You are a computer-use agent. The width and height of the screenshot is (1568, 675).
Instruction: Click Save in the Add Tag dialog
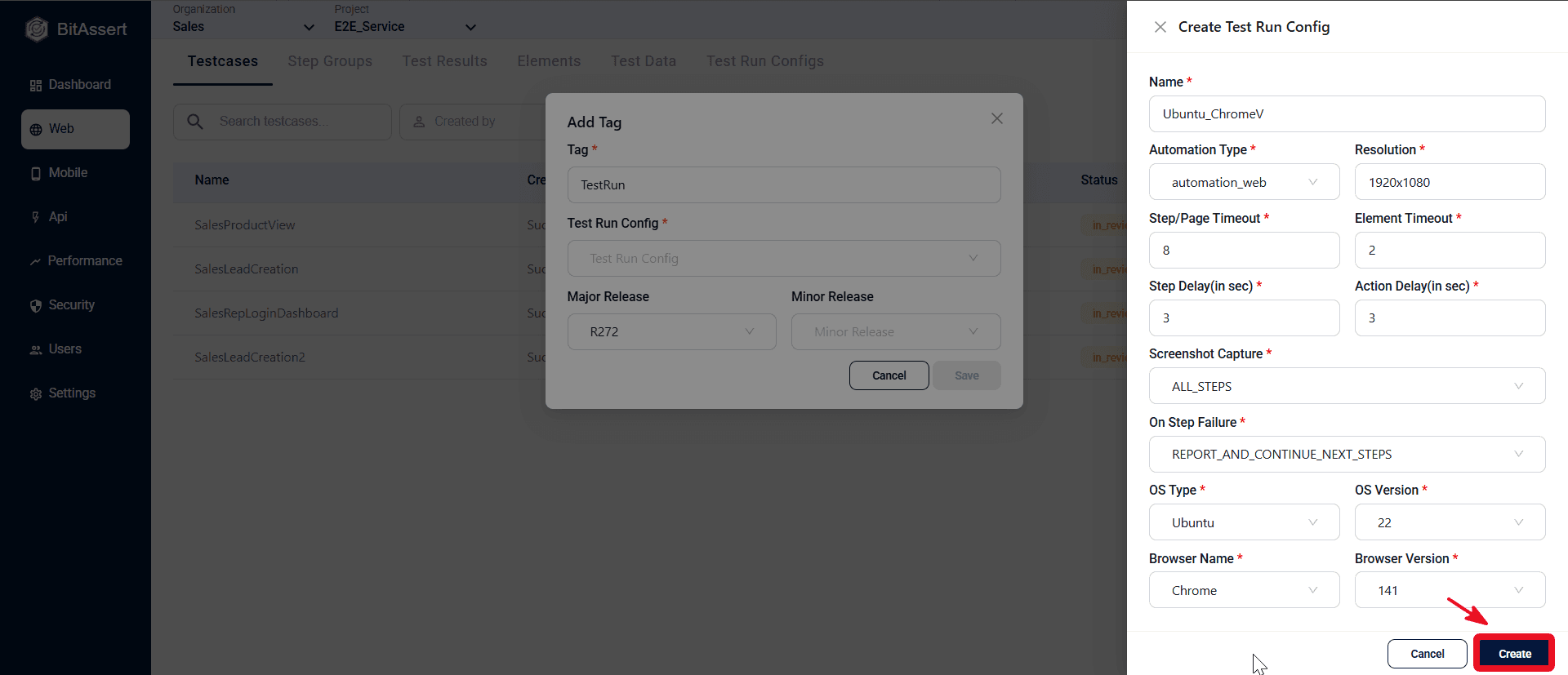point(967,375)
